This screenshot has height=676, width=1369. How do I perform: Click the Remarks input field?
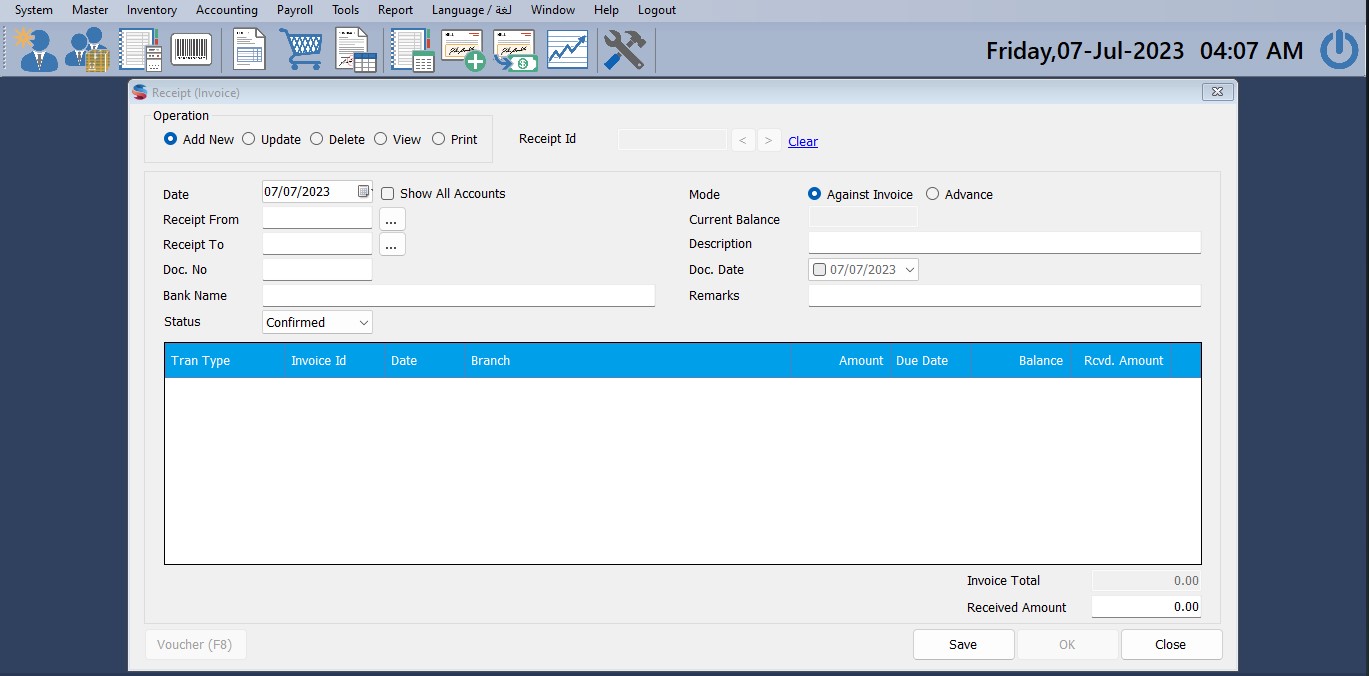click(1004, 295)
